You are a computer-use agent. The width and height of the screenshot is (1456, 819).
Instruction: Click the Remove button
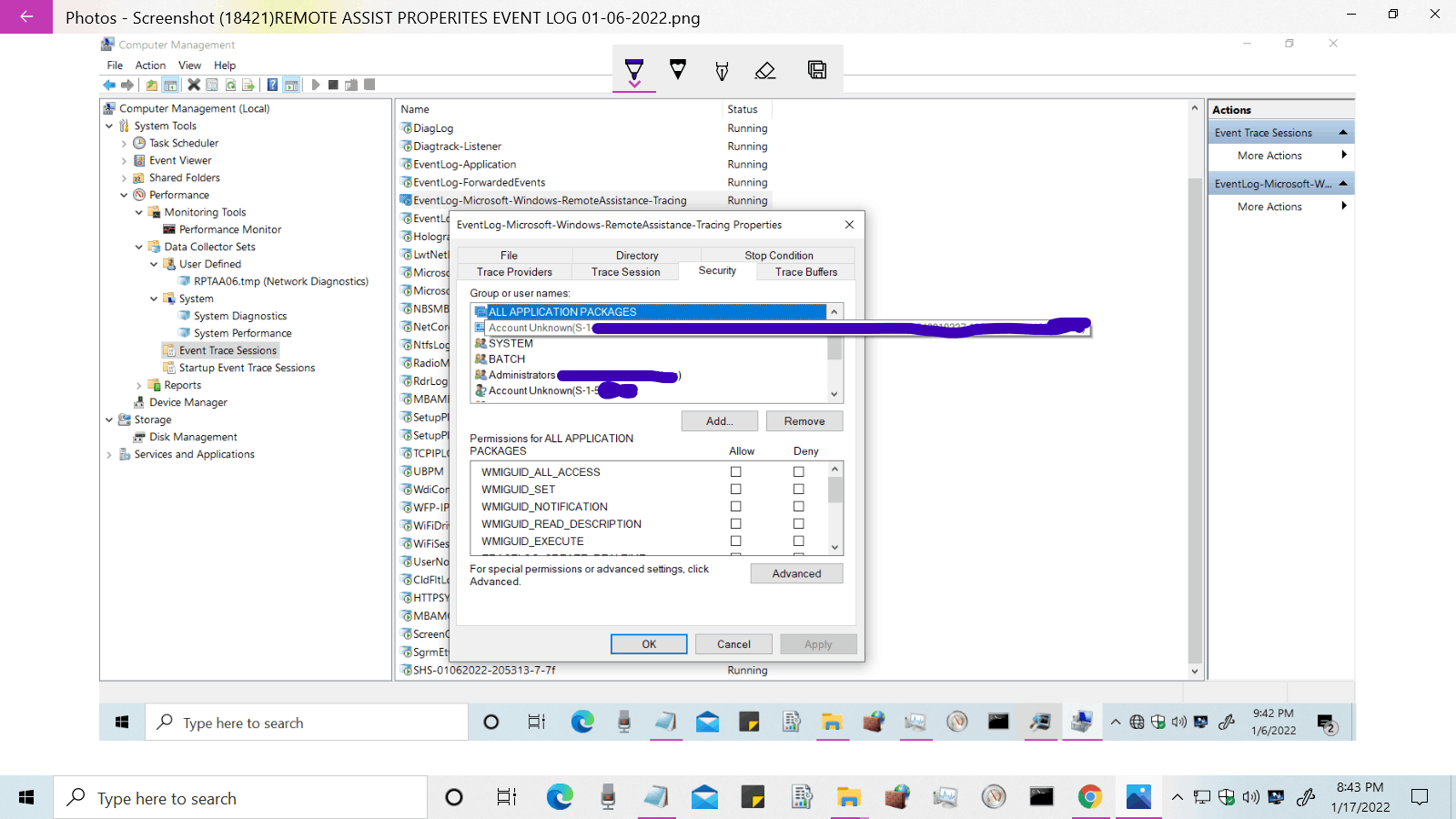(804, 421)
